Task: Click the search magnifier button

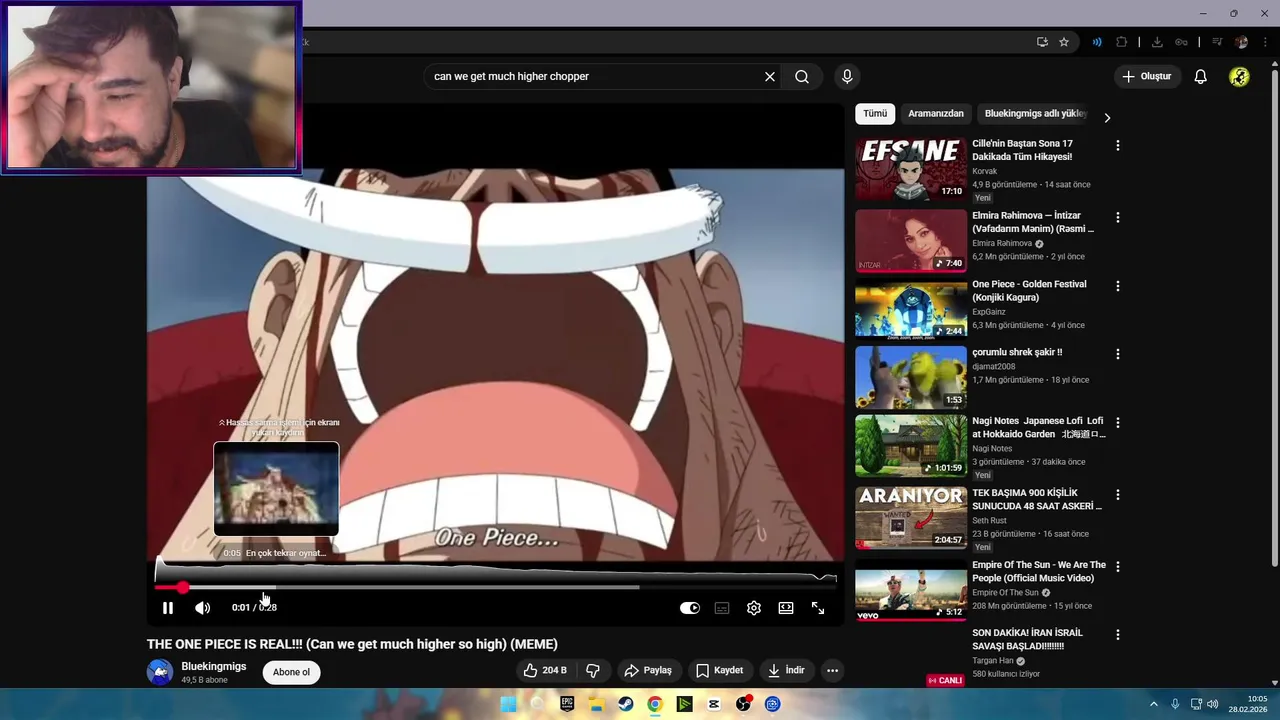Action: pyautogui.click(x=802, y=77)
